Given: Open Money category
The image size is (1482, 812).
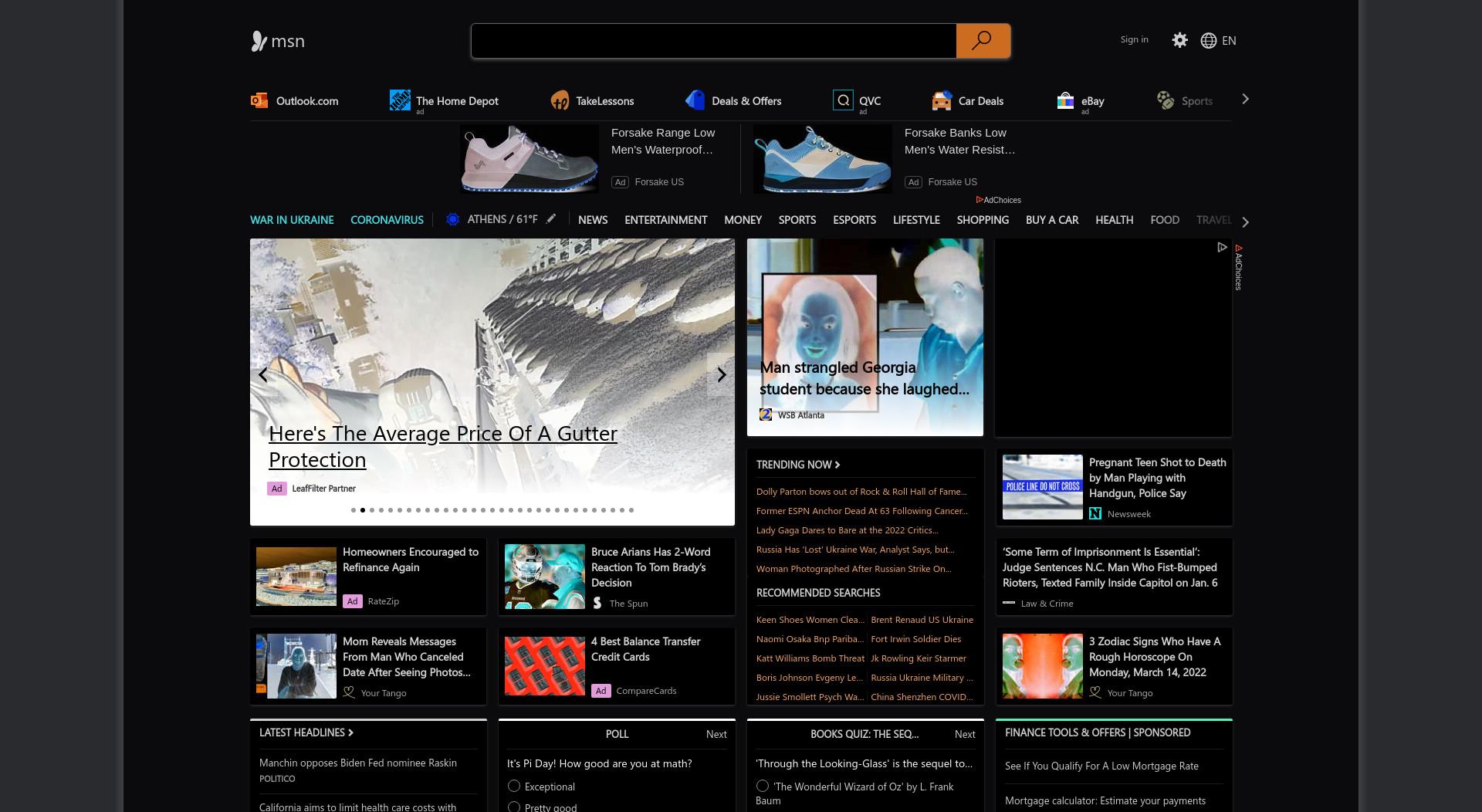Looking at the screenshot, I should (743, 220).
